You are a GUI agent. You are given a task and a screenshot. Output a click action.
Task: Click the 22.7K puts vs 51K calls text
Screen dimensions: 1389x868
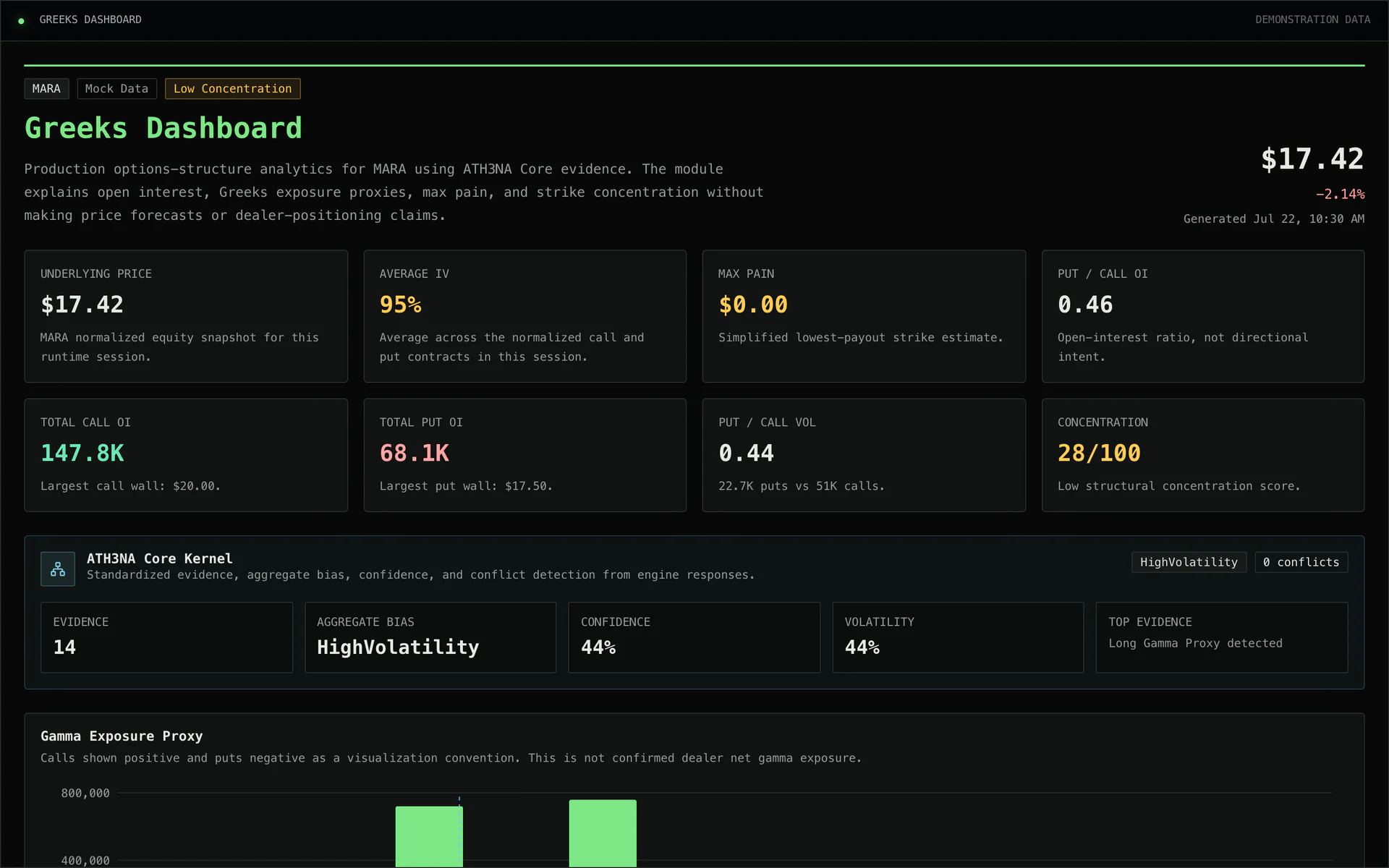[x=802, y=486]
